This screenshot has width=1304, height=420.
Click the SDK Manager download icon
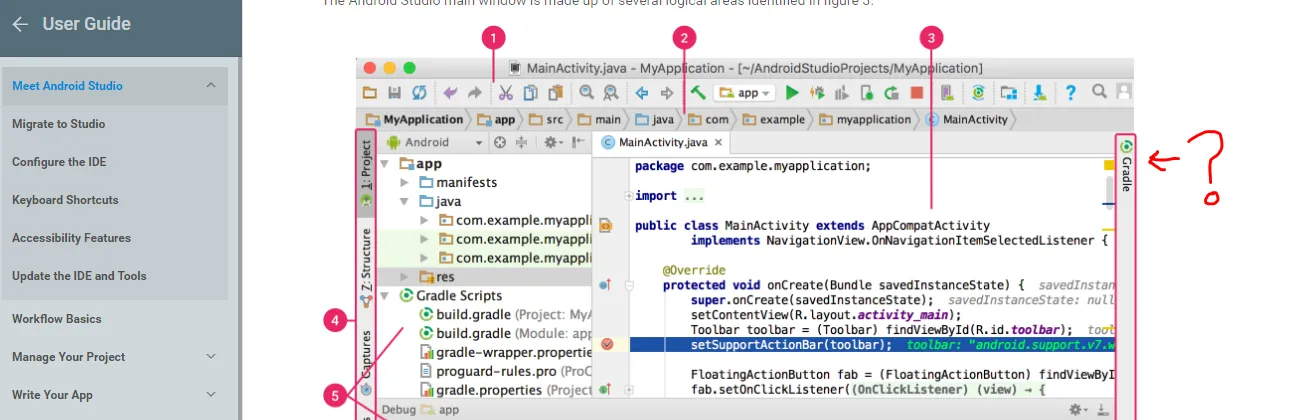point(1040,93)
